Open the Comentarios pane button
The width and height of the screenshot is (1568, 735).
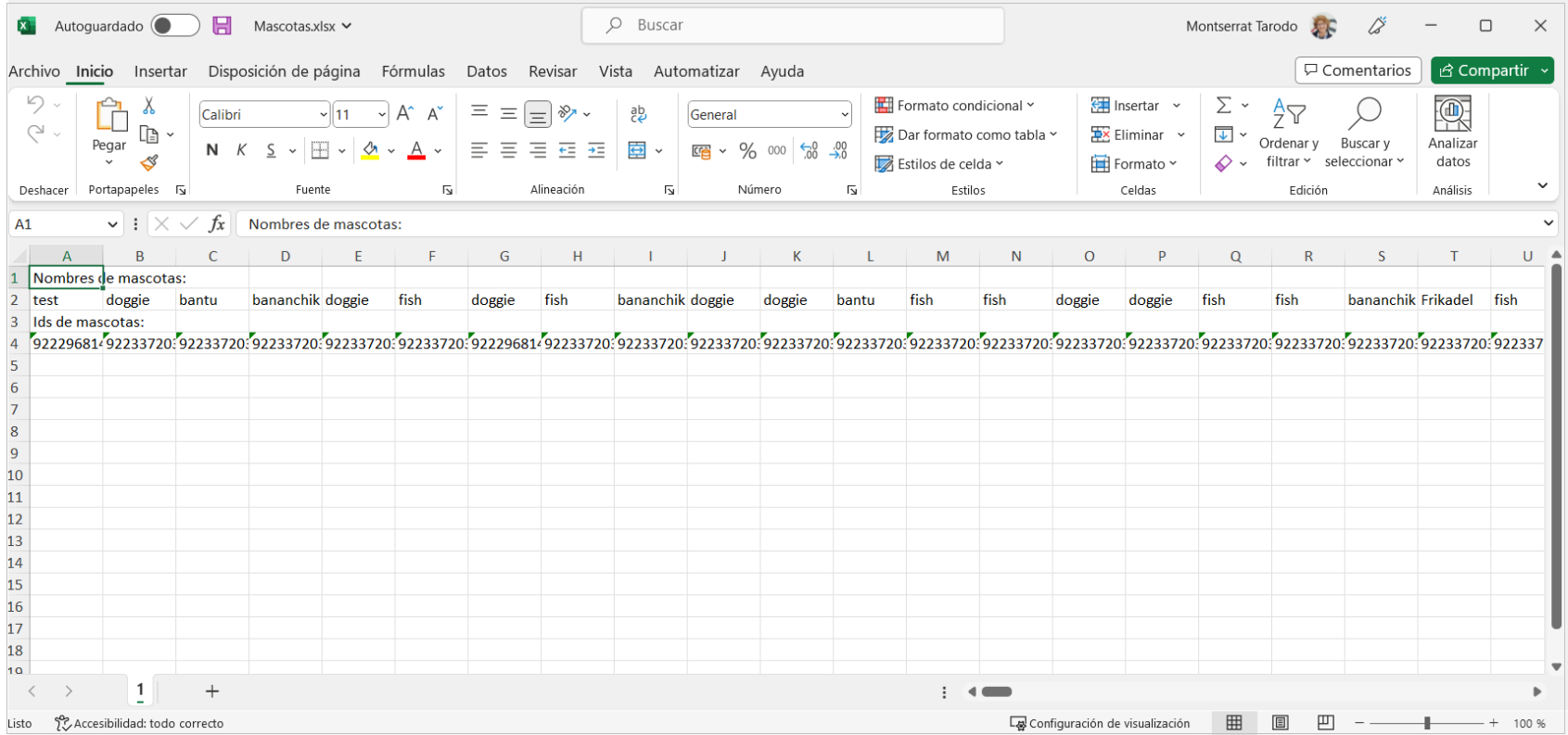(x=1358, y=70)
